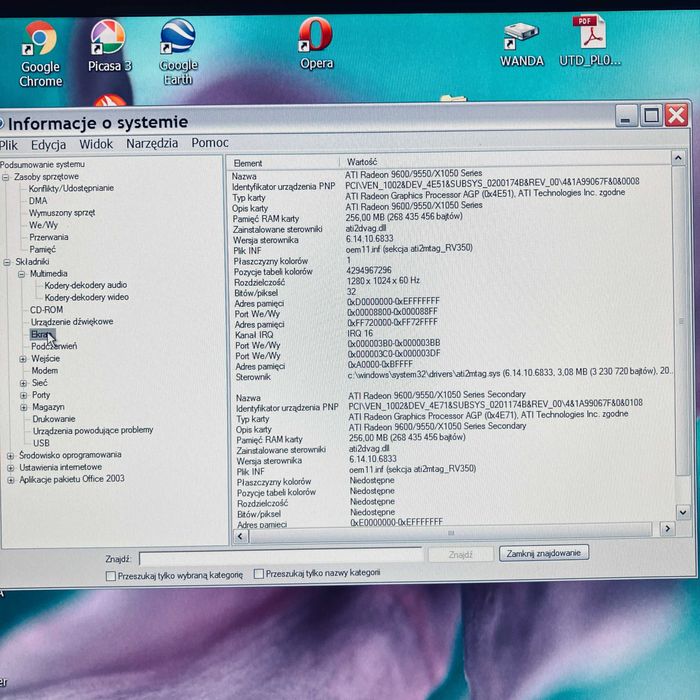This screenshot has height=700, width=700.
Task: Click the vertical scrollbar up arrow
Action: tap(678, 158)
